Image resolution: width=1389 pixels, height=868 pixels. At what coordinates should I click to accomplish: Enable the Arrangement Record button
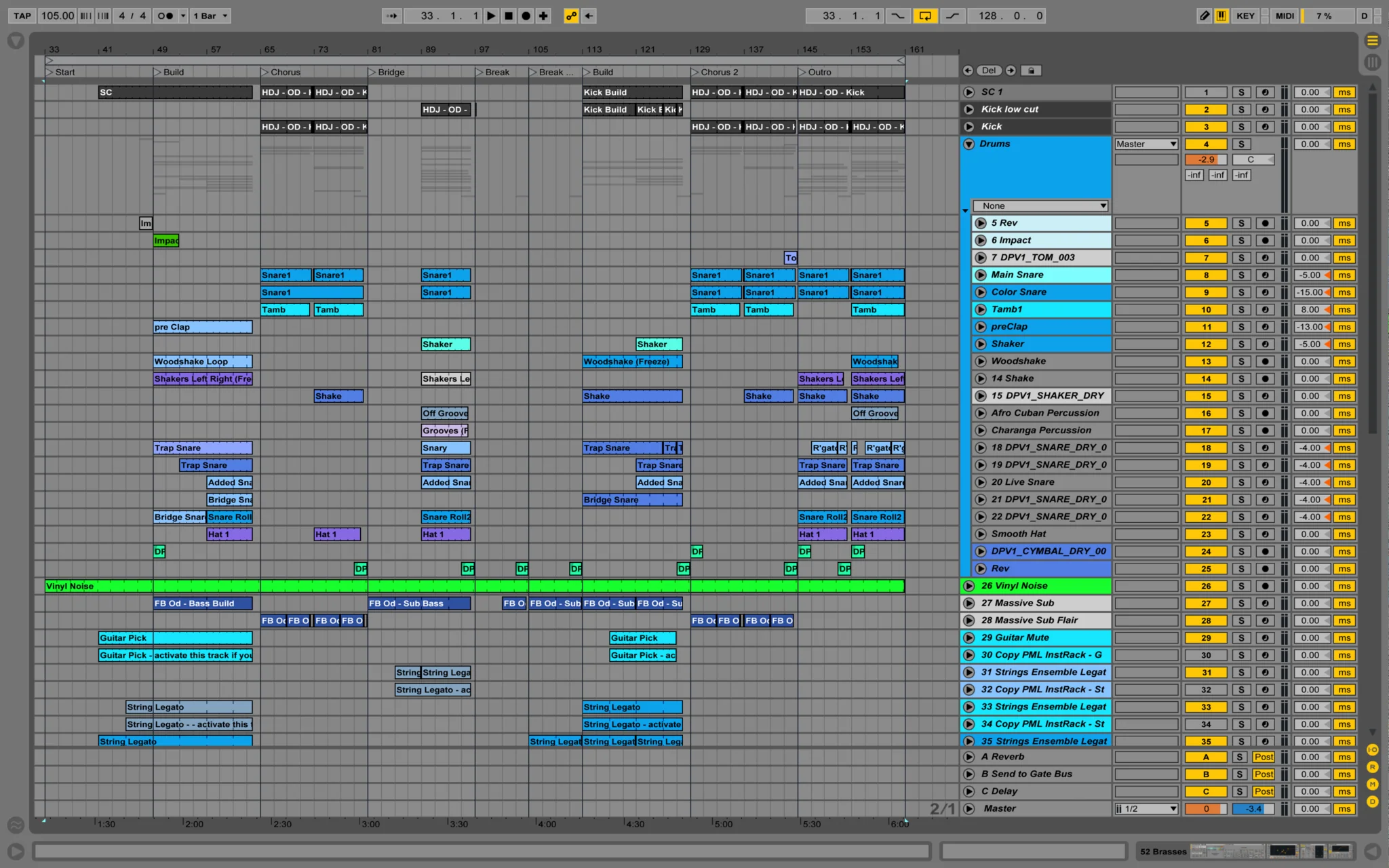526,16
